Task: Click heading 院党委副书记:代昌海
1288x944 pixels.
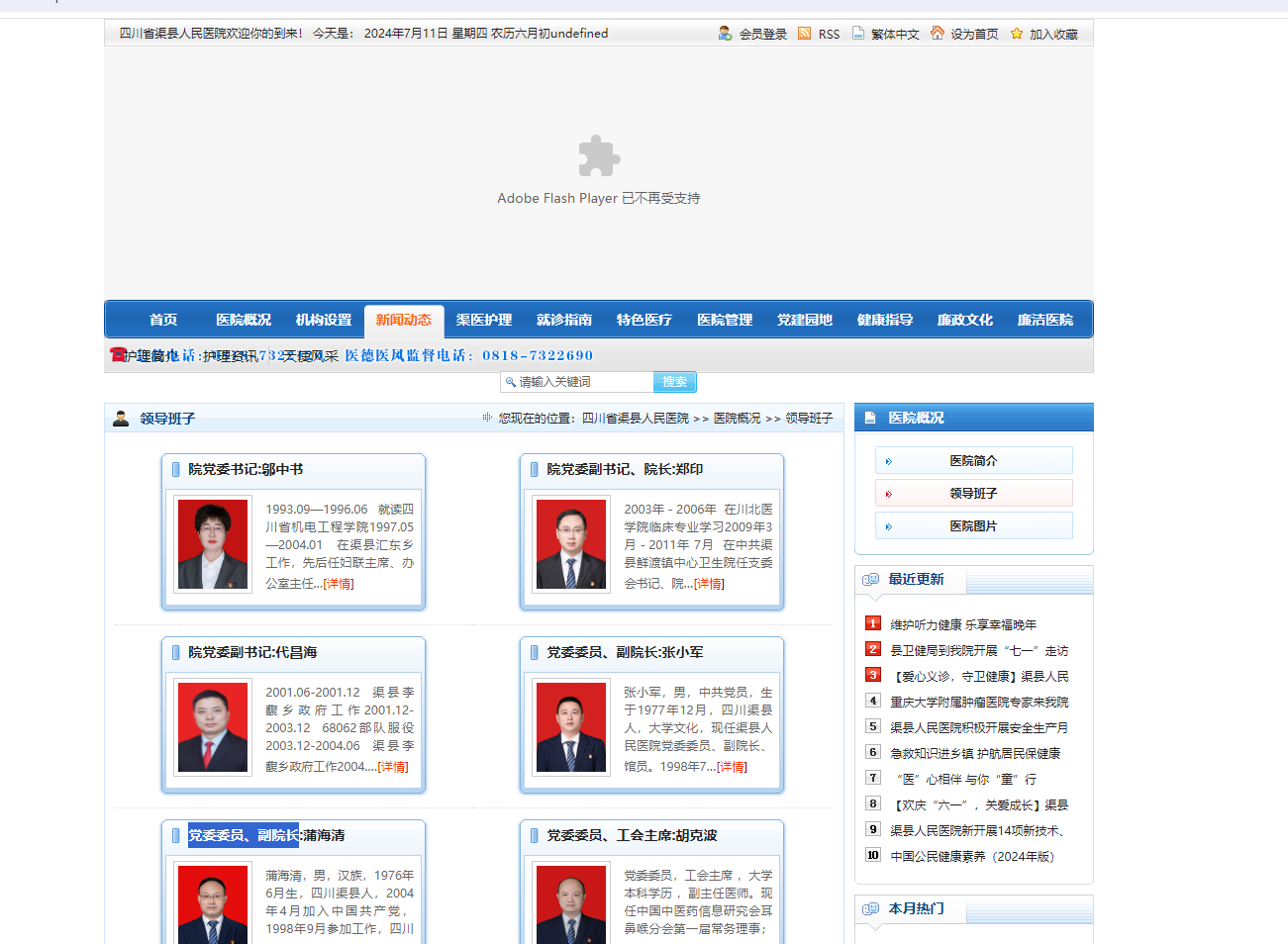Action: coord(252,652)
